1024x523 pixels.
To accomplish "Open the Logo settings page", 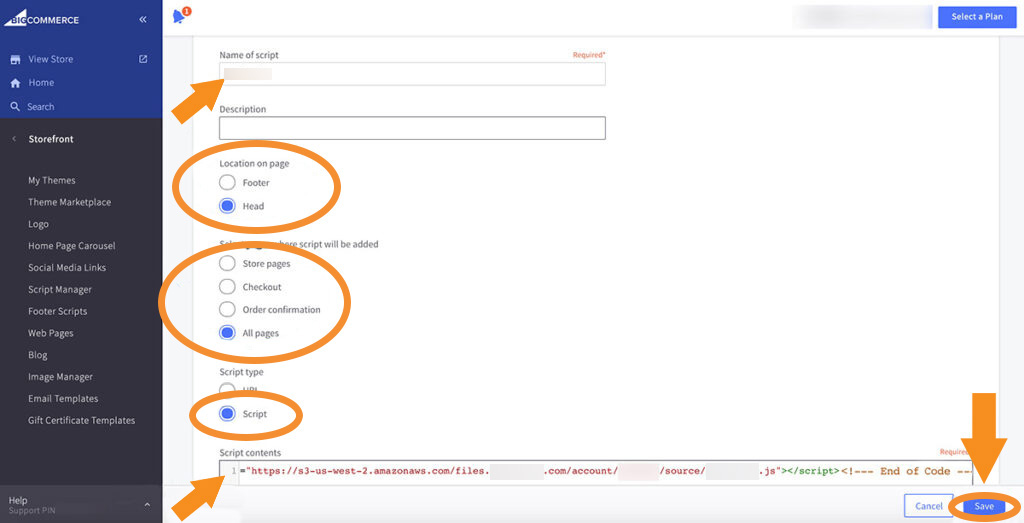I will 38,224.
